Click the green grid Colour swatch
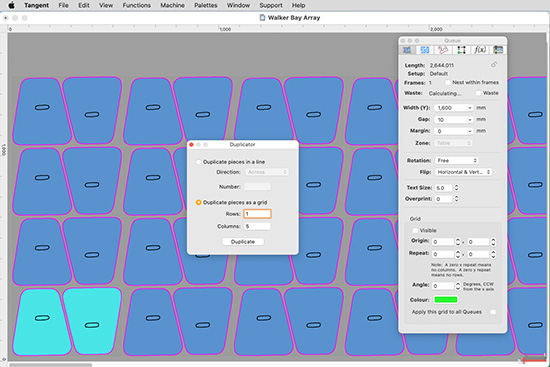This screenshot has height=367, width=550. (446, 299)
